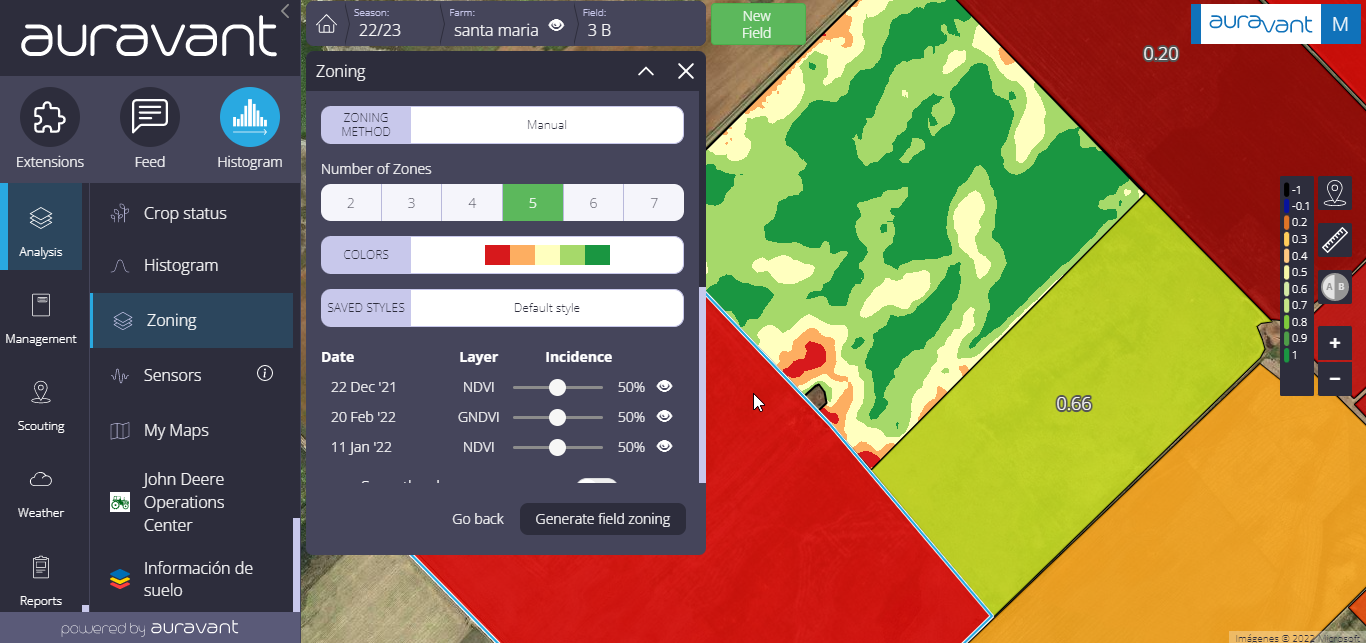Click the Histogram chart icon

(x=249, y=118)
